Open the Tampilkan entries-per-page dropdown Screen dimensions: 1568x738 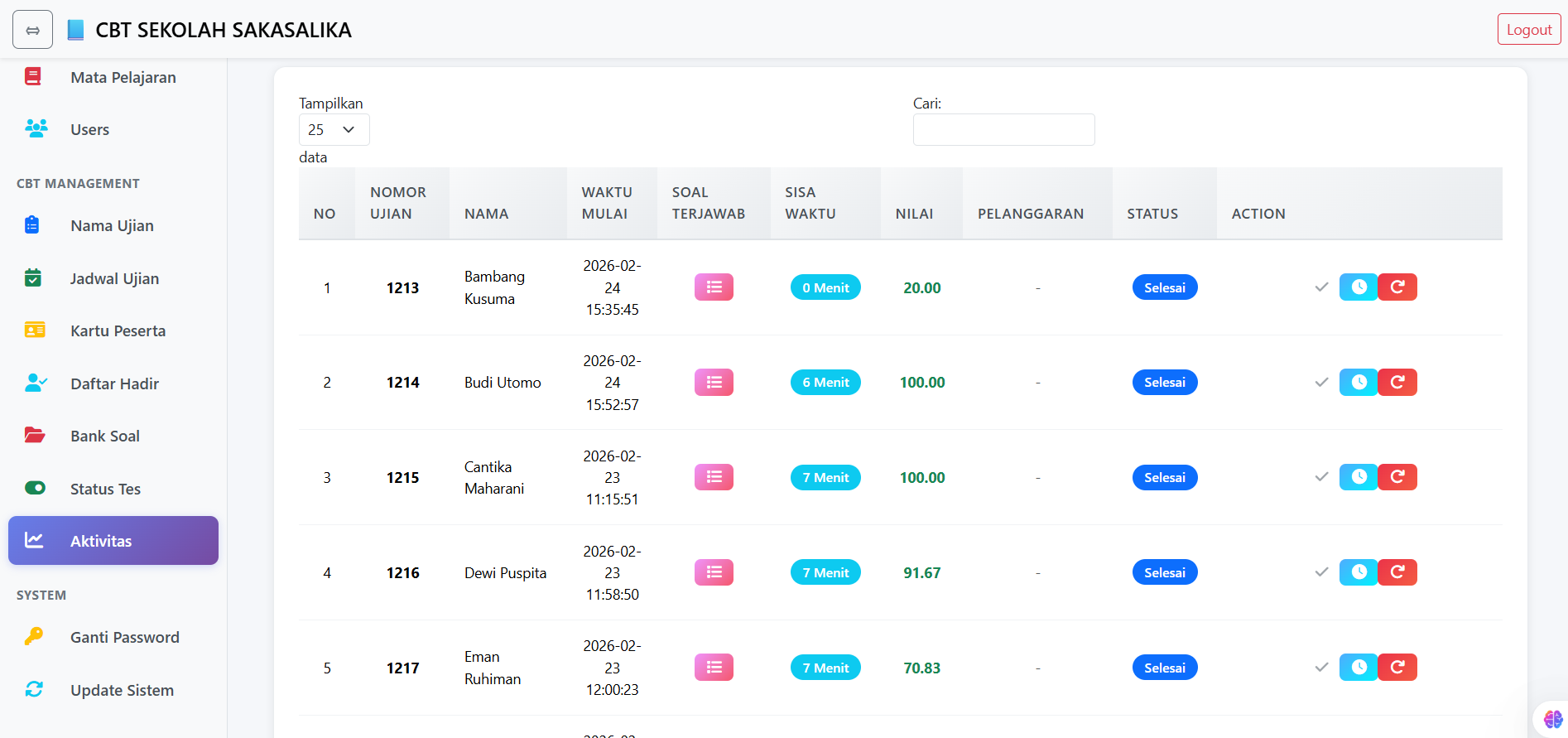(x=334, y=130)
